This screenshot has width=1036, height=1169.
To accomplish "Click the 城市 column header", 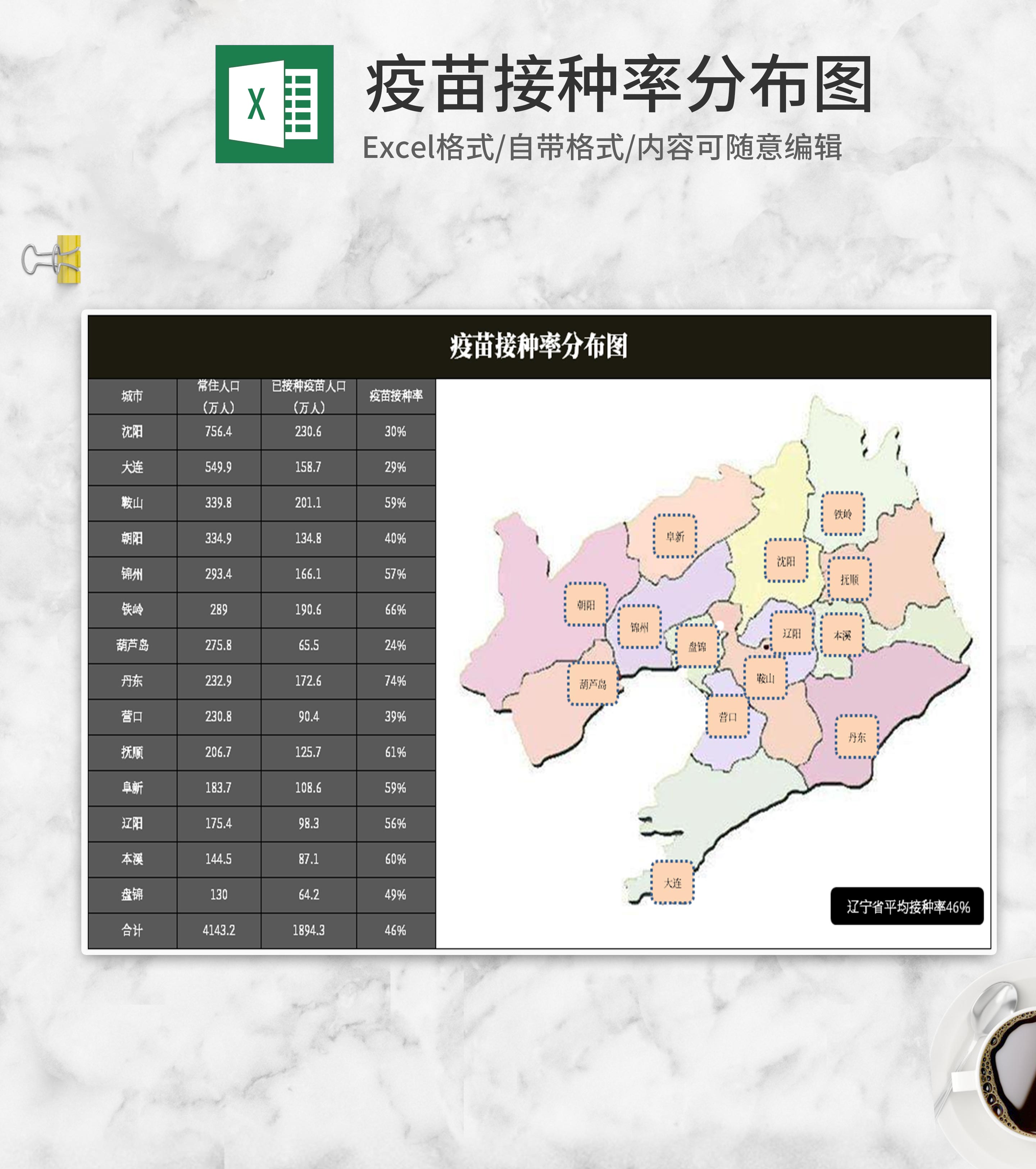I will (x=132, y=396).
